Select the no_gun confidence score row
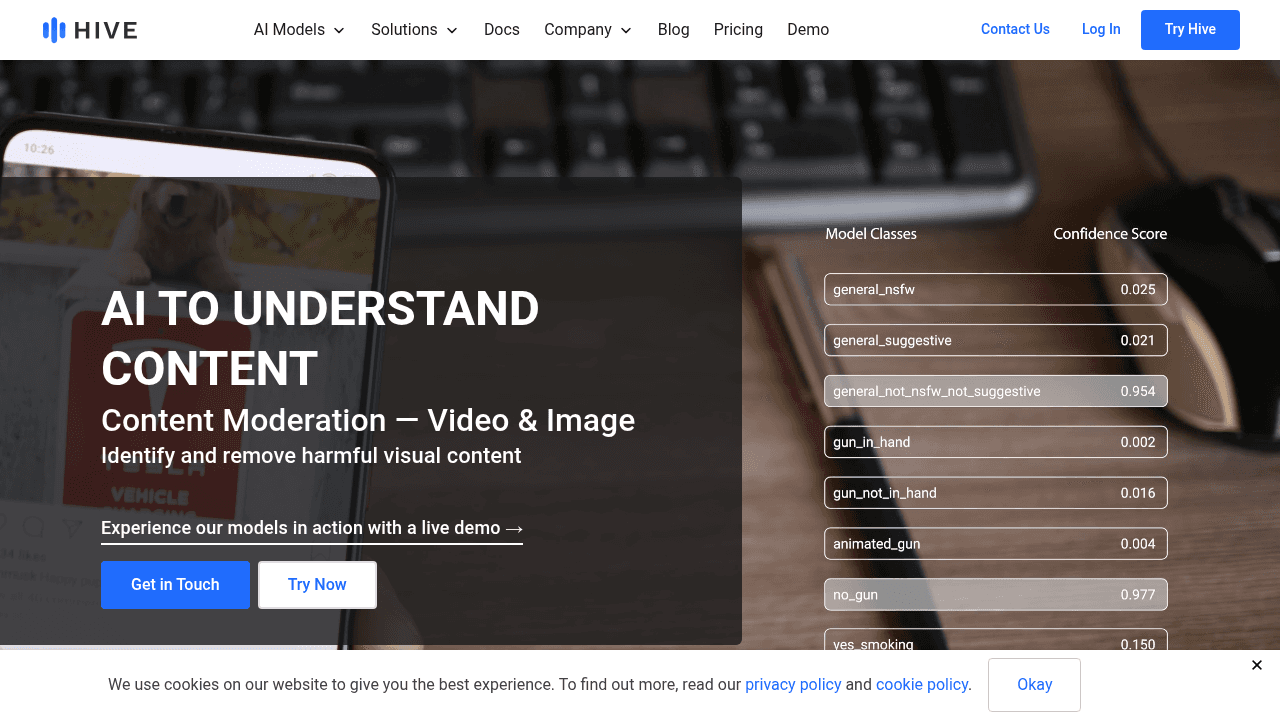The height and width of the screenshot is (720, 1280). 995,595
